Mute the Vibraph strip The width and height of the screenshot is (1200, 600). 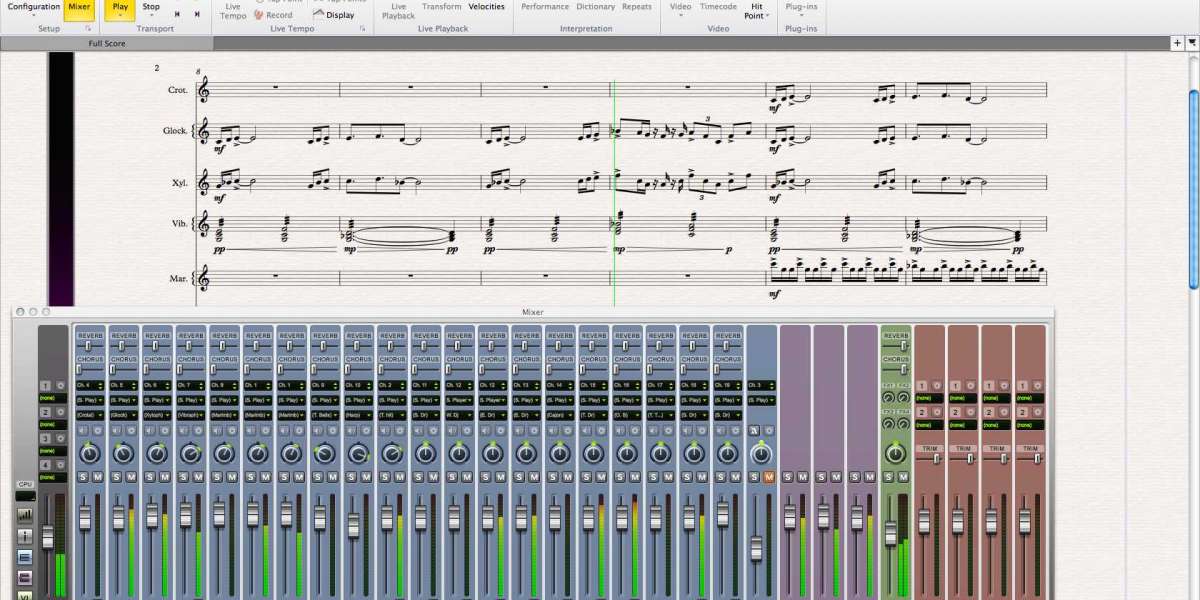point(199,477)
